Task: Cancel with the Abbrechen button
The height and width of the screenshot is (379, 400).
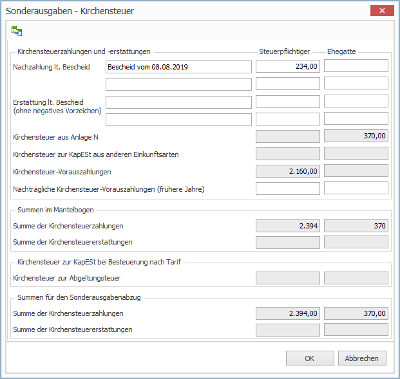Action: (362, 358)
